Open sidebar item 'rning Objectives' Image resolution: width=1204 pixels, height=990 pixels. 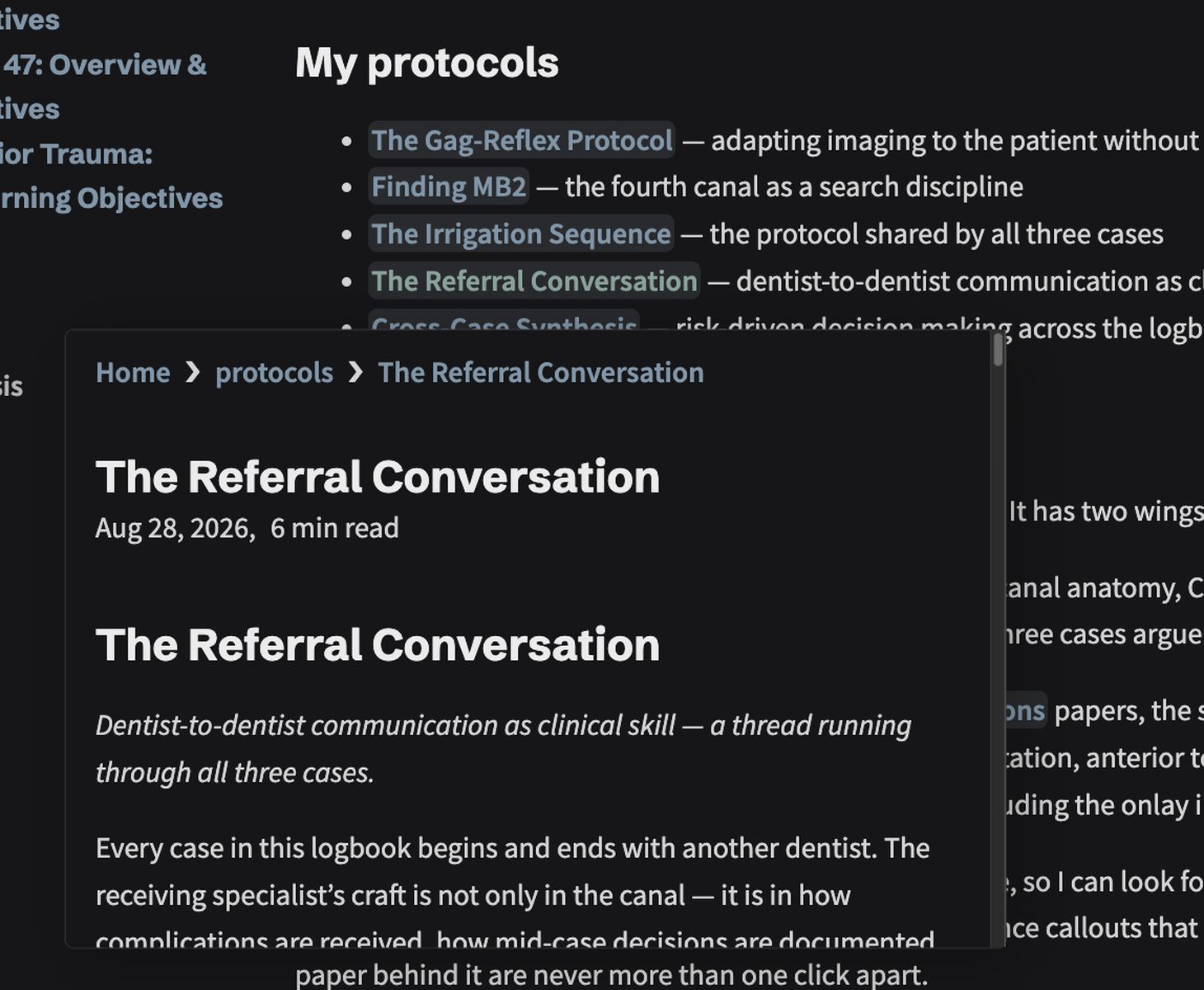(111, 198)
